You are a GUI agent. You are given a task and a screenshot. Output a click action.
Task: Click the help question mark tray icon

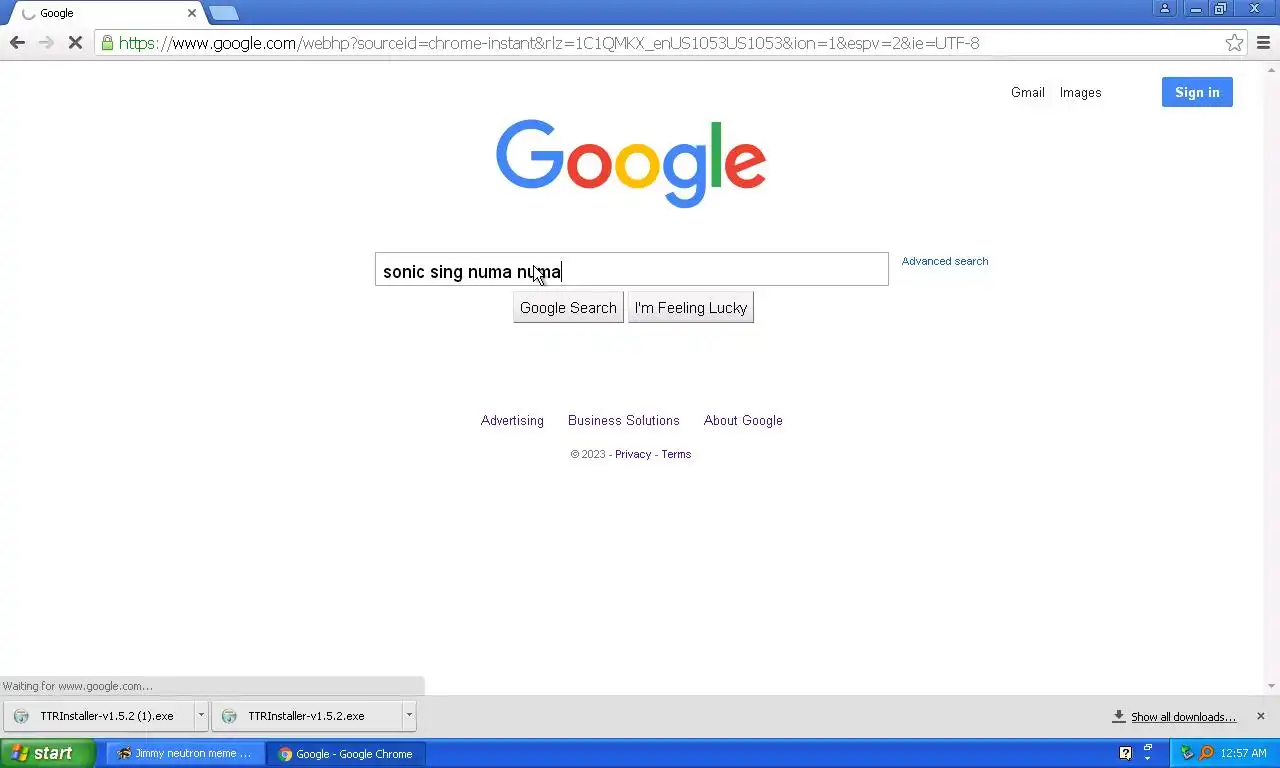1125,753
